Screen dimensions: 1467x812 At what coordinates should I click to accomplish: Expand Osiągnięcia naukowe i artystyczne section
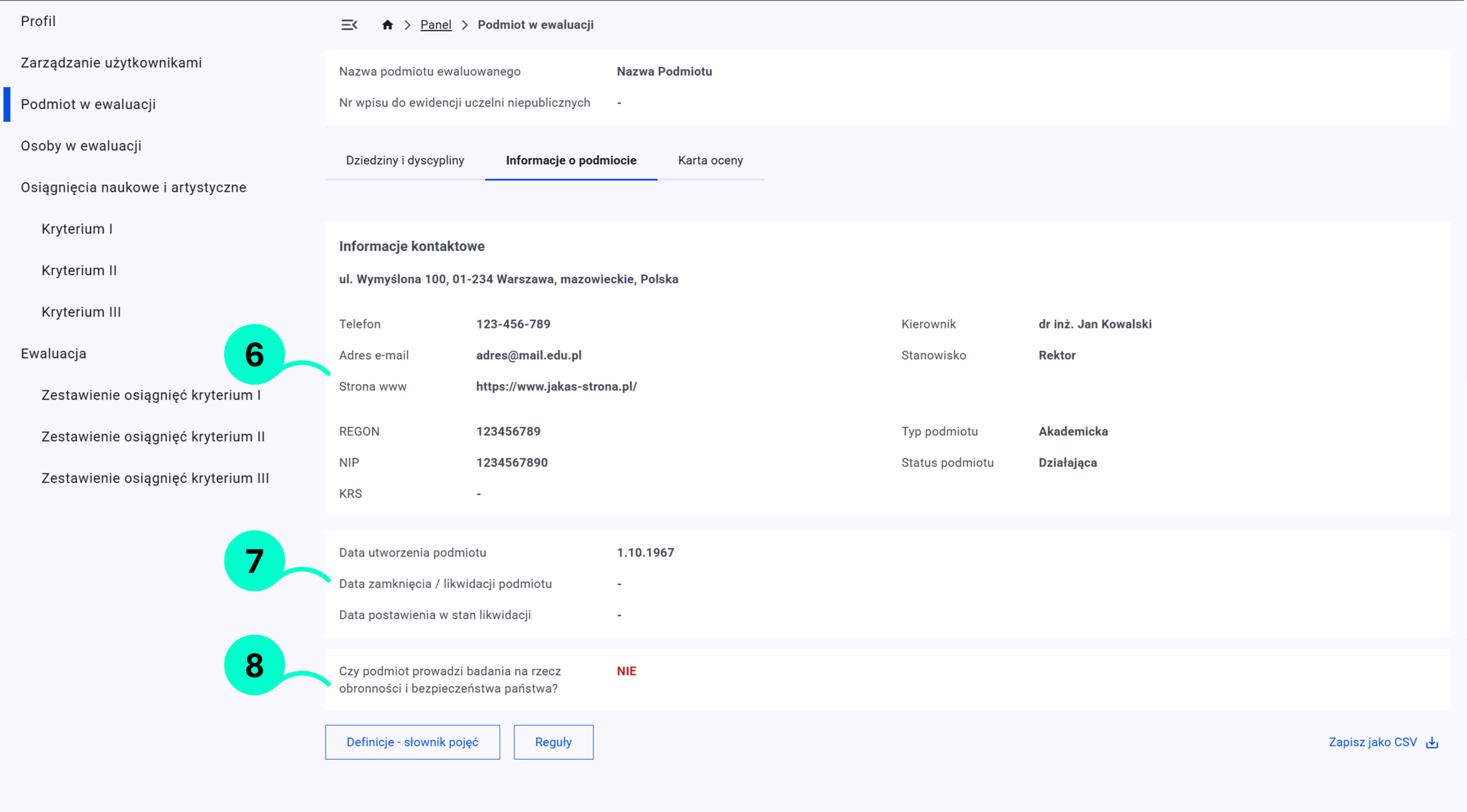tap(133, 187)
